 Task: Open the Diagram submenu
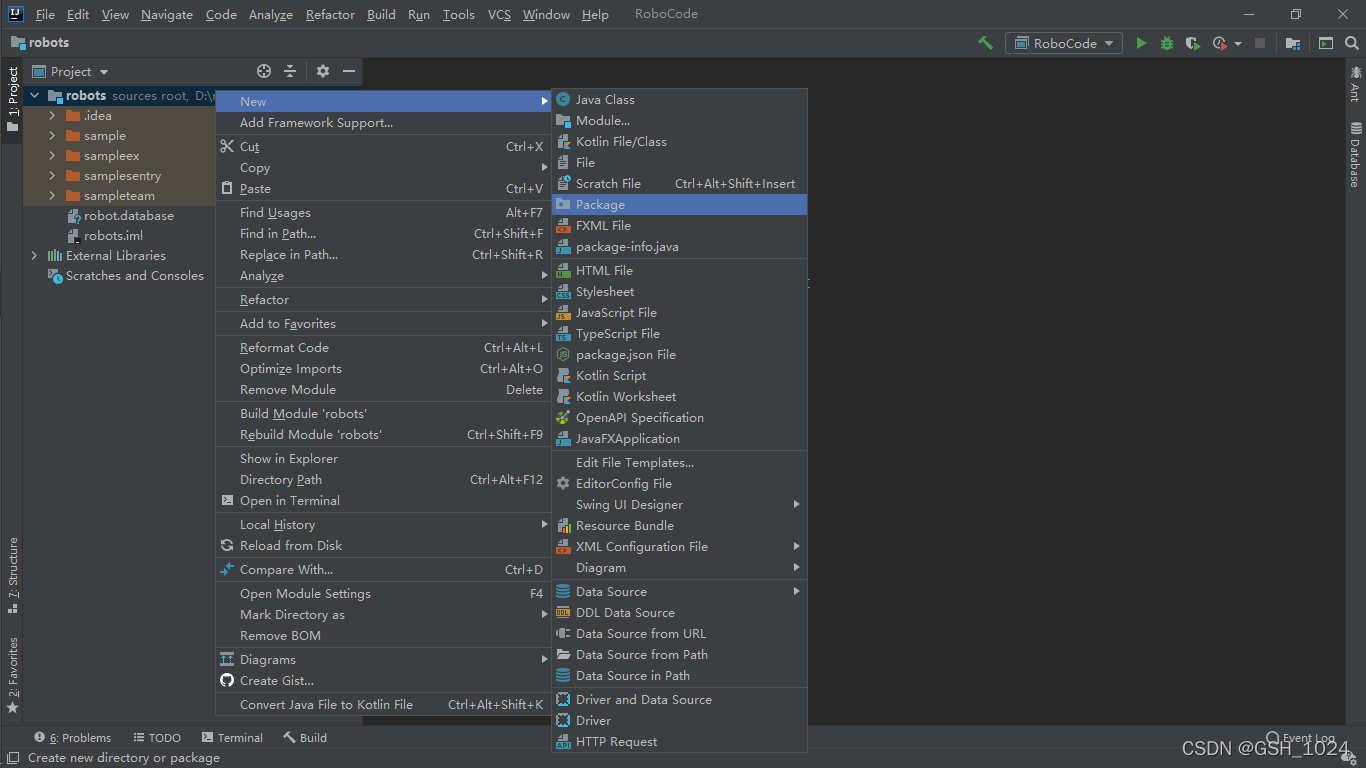680,567
